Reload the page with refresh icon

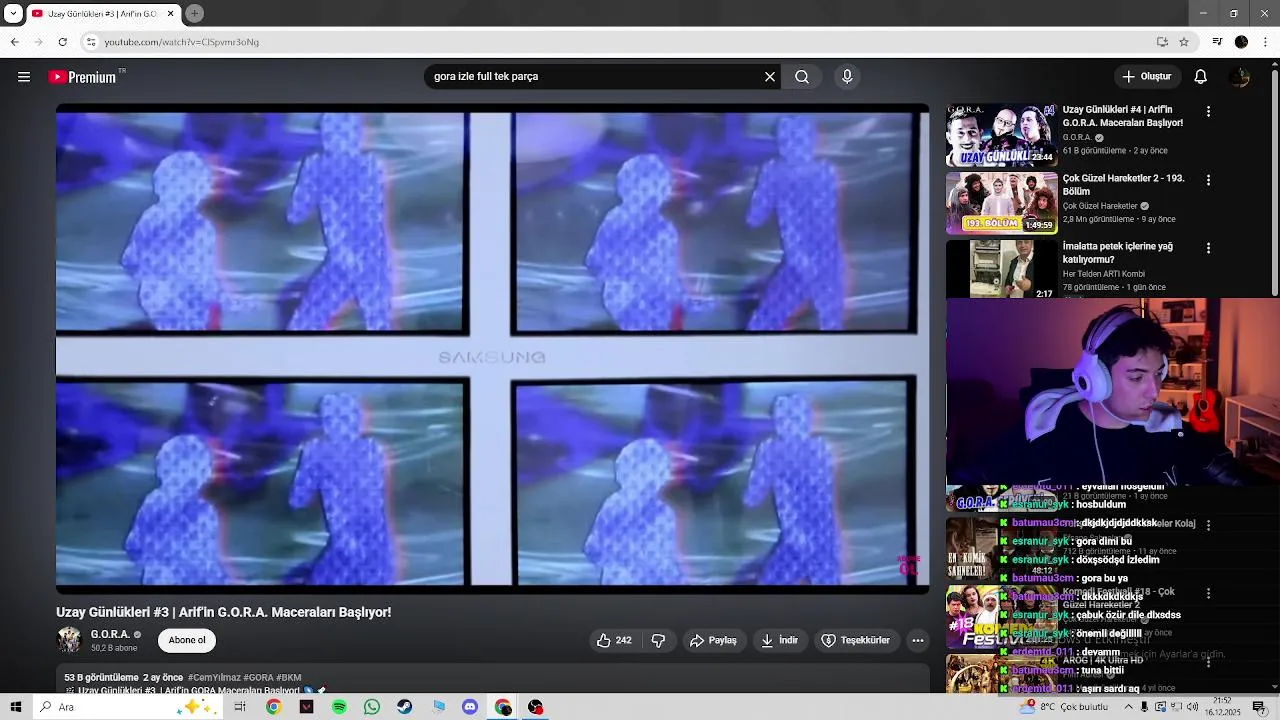(62, 42)
